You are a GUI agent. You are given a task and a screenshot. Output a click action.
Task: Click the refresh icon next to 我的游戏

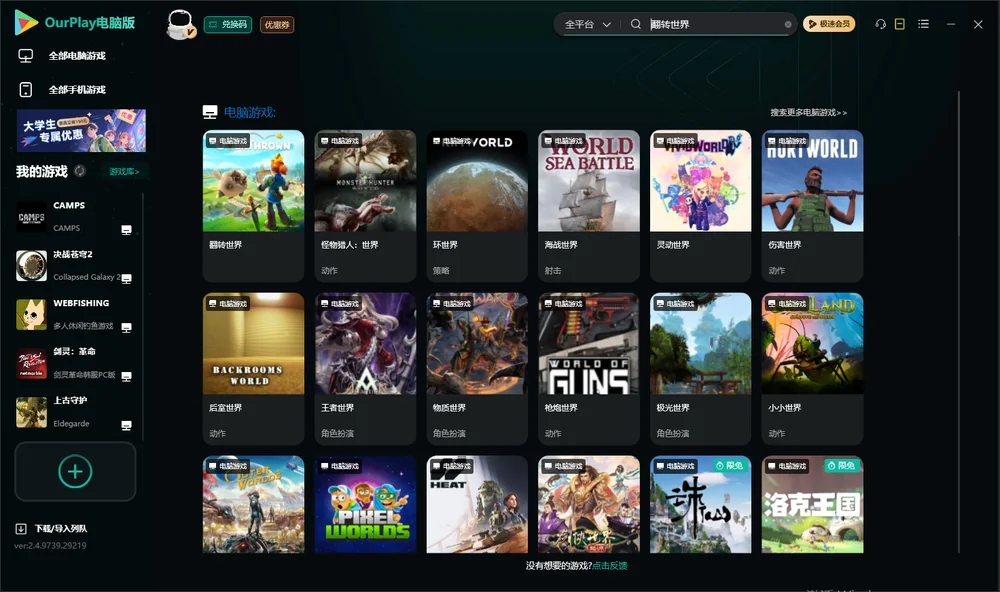[x=80, y=170]
